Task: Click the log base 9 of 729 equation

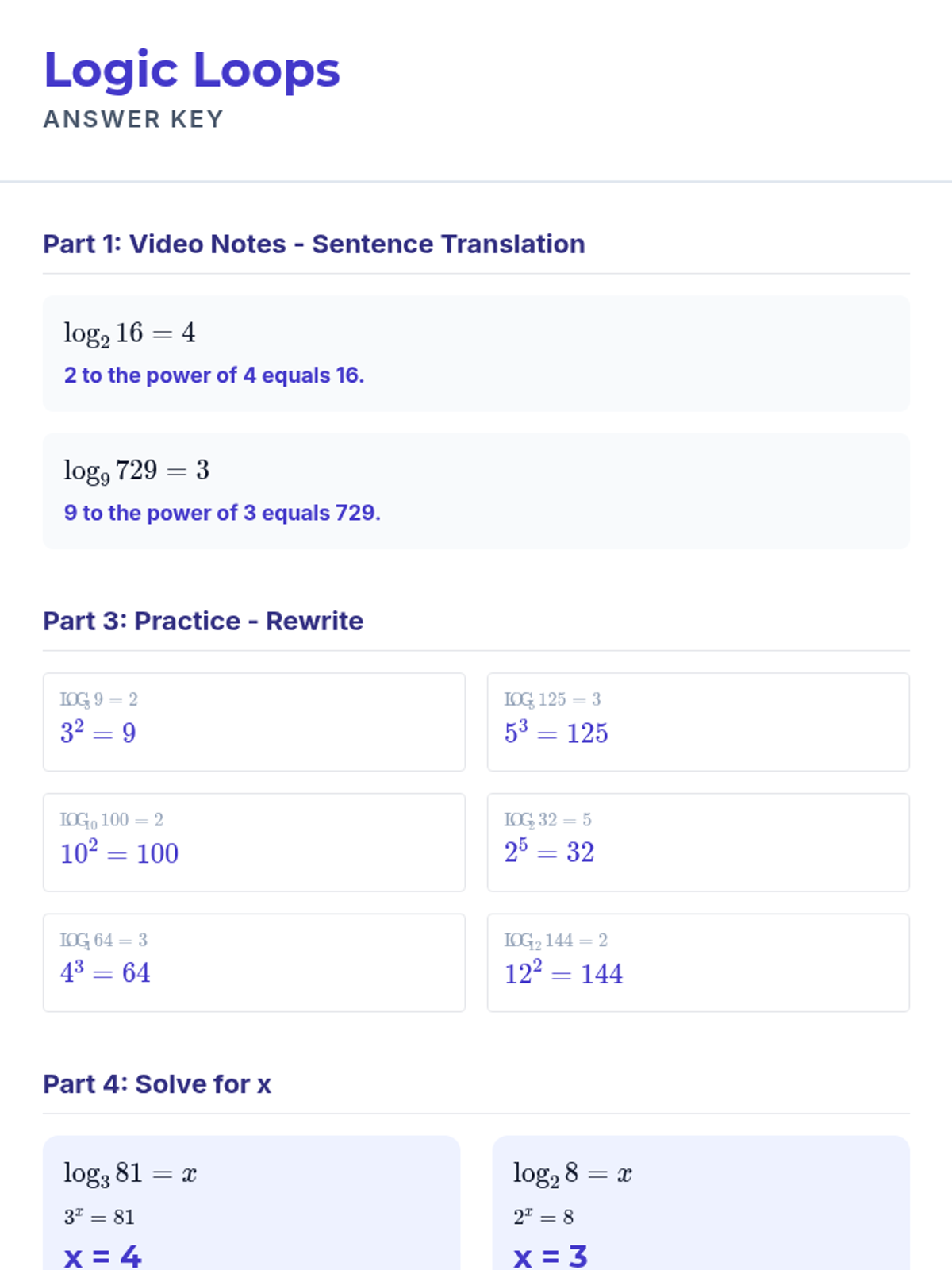Action: 136,471
